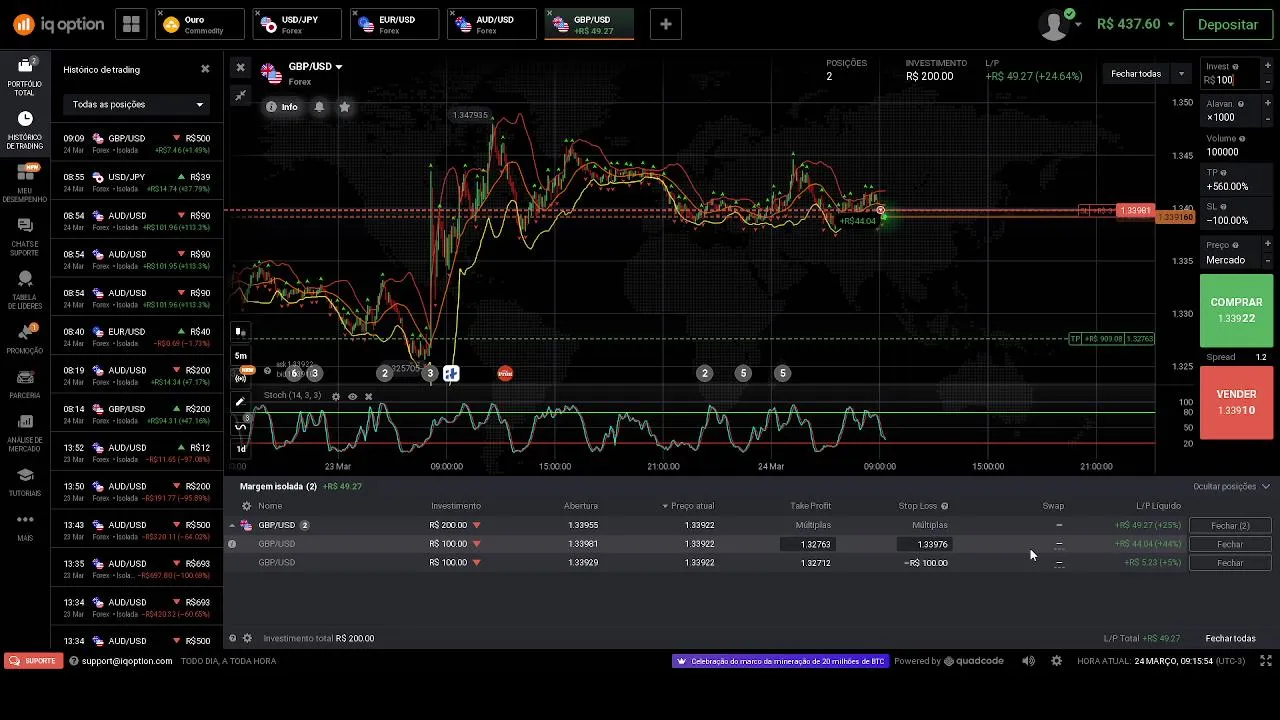Click Fechar on the 1.33929 position
Screen dimensions: 1280x720
(1230, 563)
